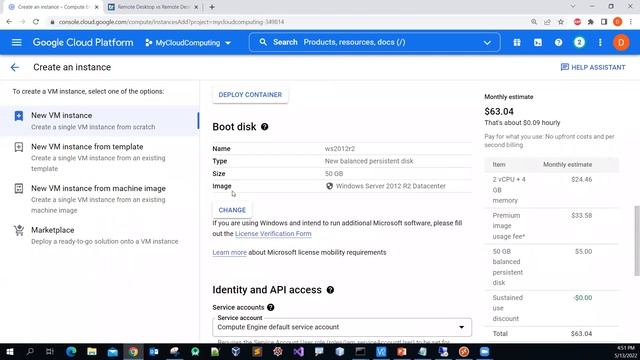The width and height of the screenshot is (640, 360).
Task: Open the Learn more link
Action: coord(229,253)
